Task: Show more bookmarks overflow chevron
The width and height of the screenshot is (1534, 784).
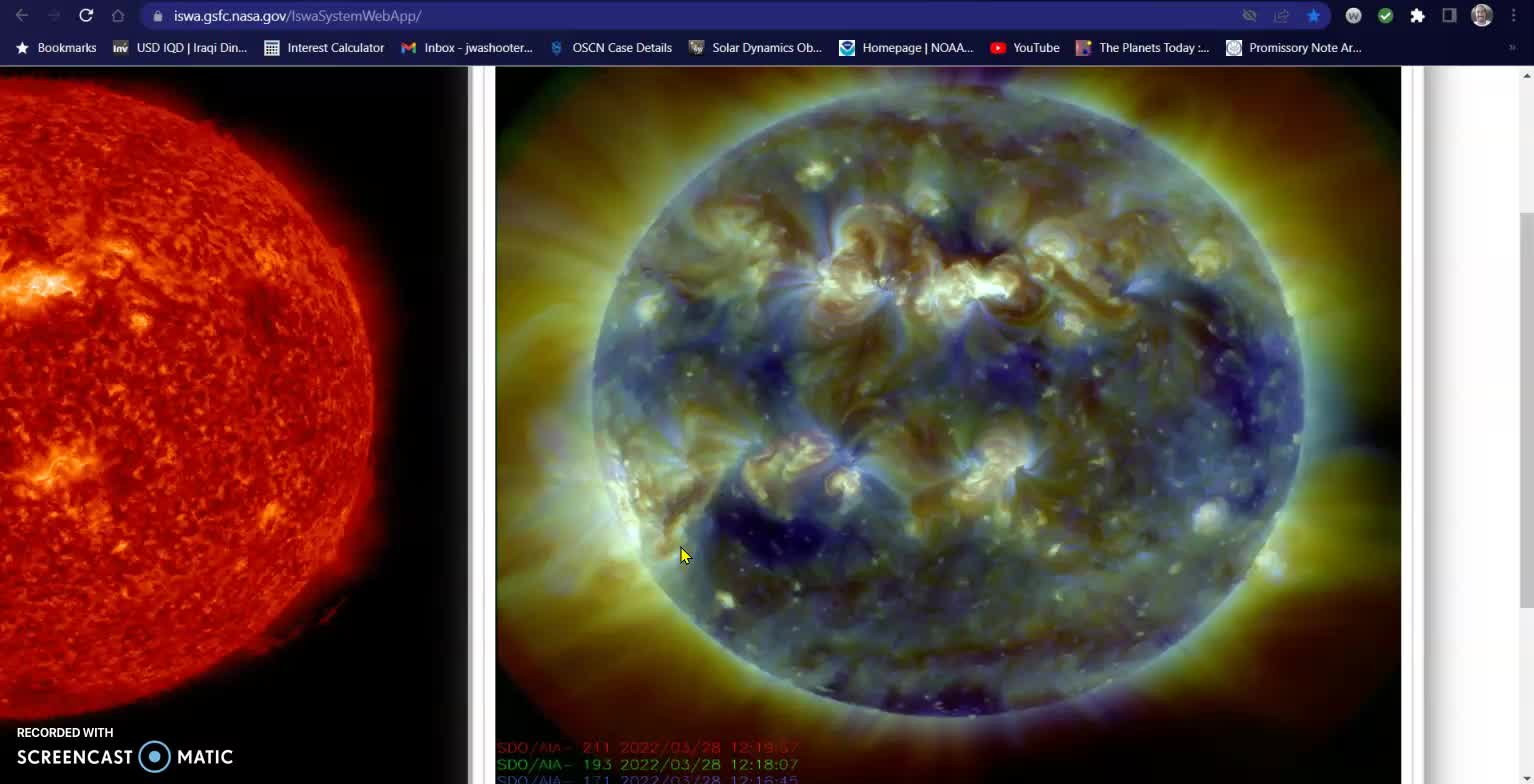Action: pyautogui.click(x=1512, y=48)
